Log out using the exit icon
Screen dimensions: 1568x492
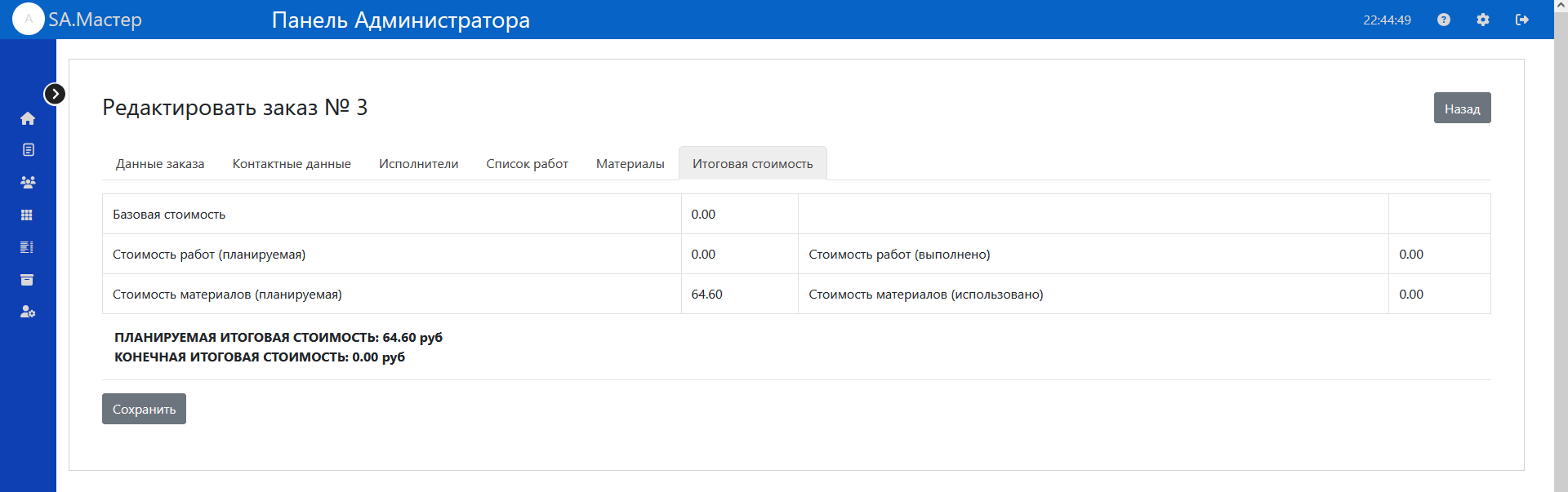[1522, 20]
